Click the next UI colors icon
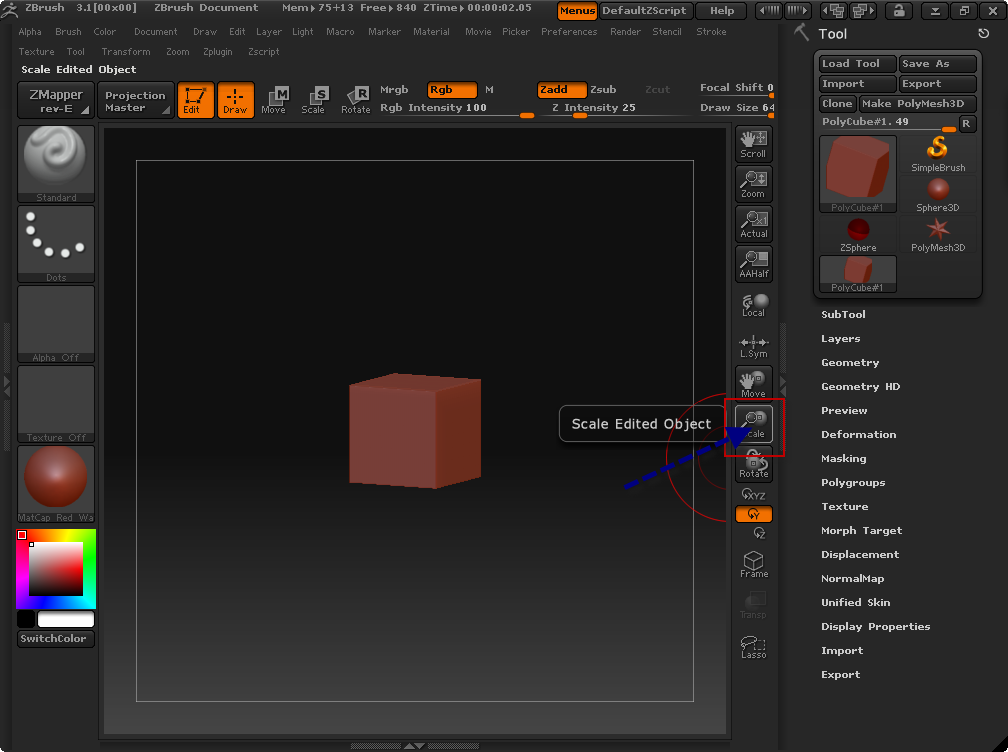The width and height of the screenshot is (1008, 752). click(x=863, y=10)
